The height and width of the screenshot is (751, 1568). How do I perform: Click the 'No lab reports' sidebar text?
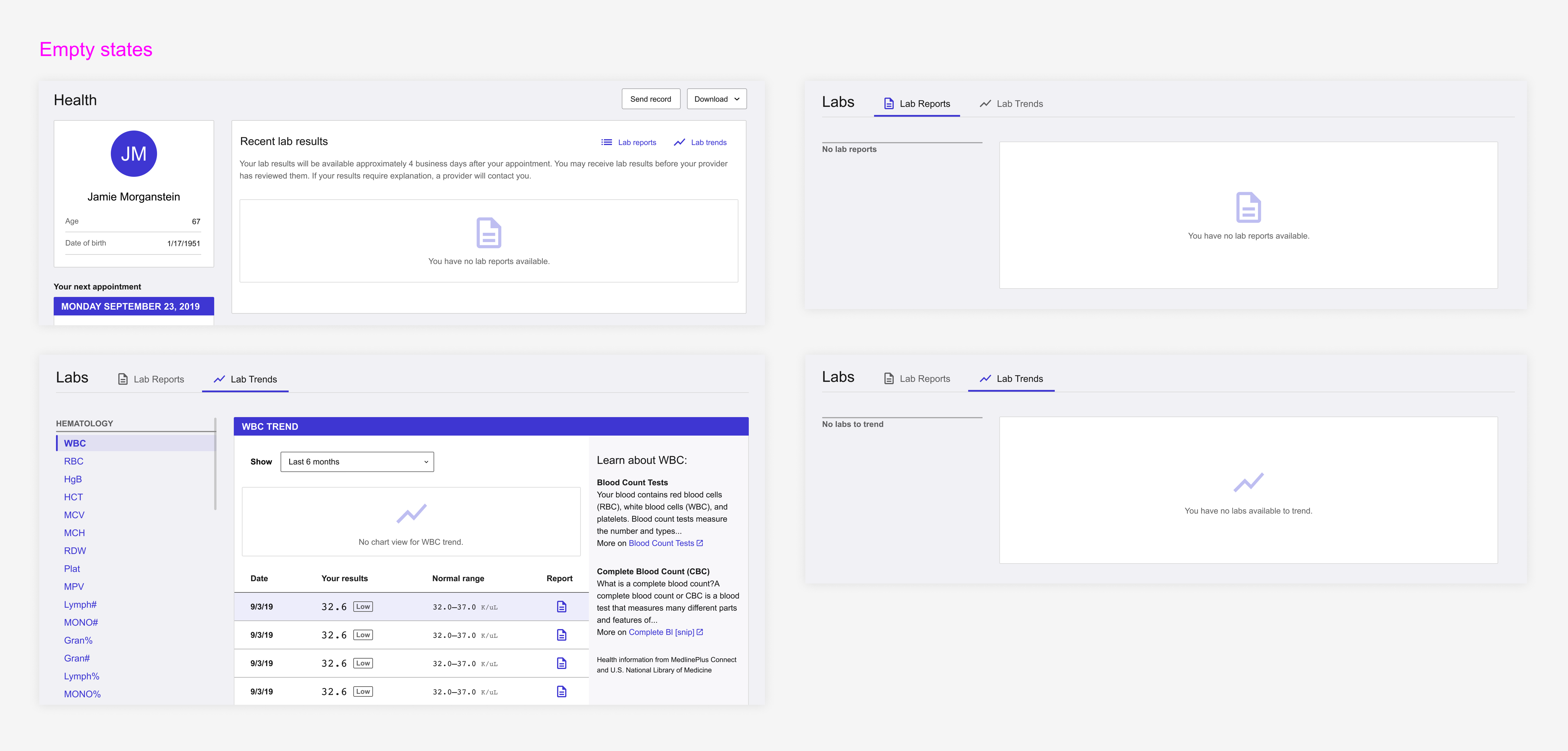[849, 149]
